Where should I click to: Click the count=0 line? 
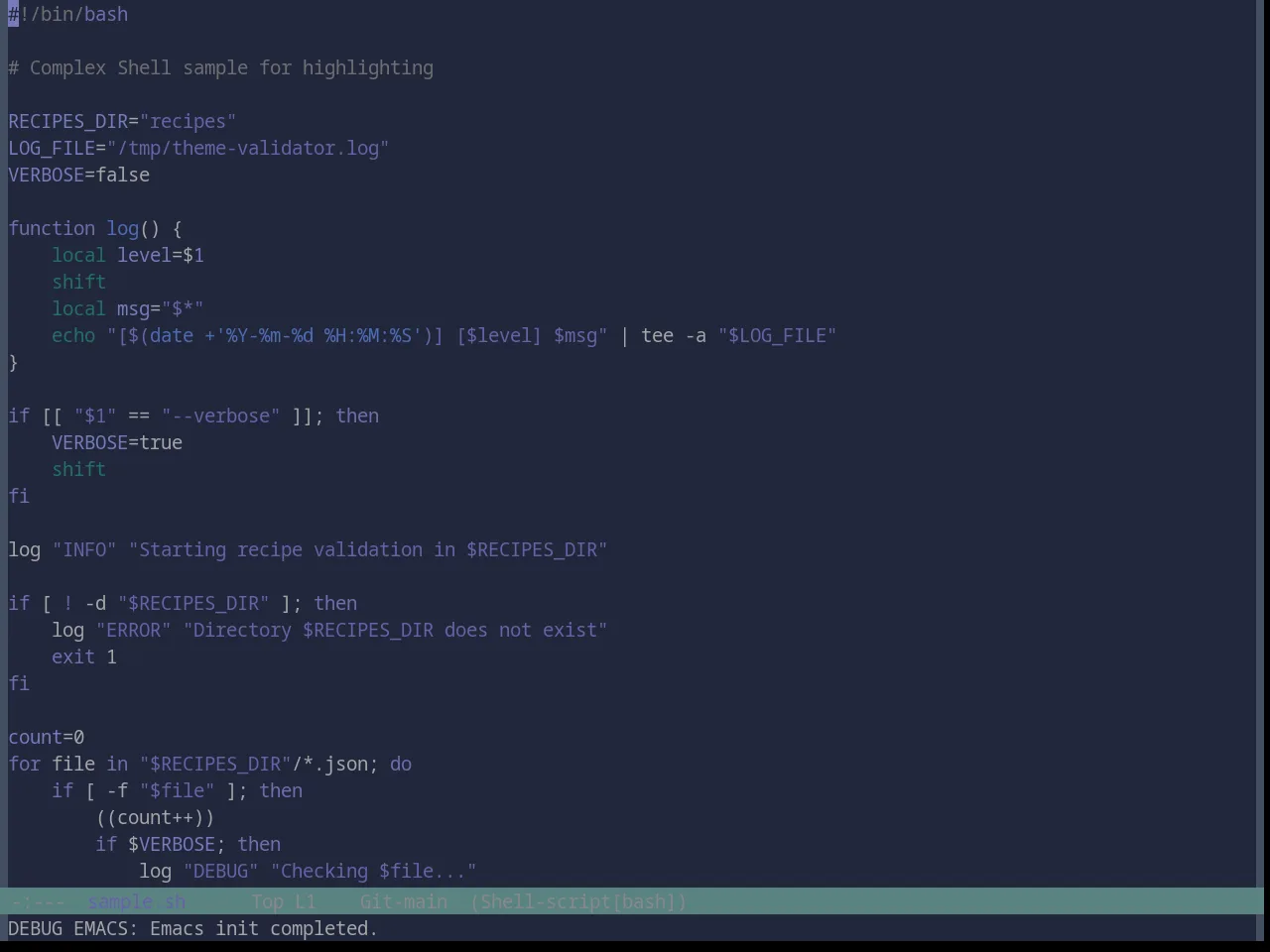(47, 738)
